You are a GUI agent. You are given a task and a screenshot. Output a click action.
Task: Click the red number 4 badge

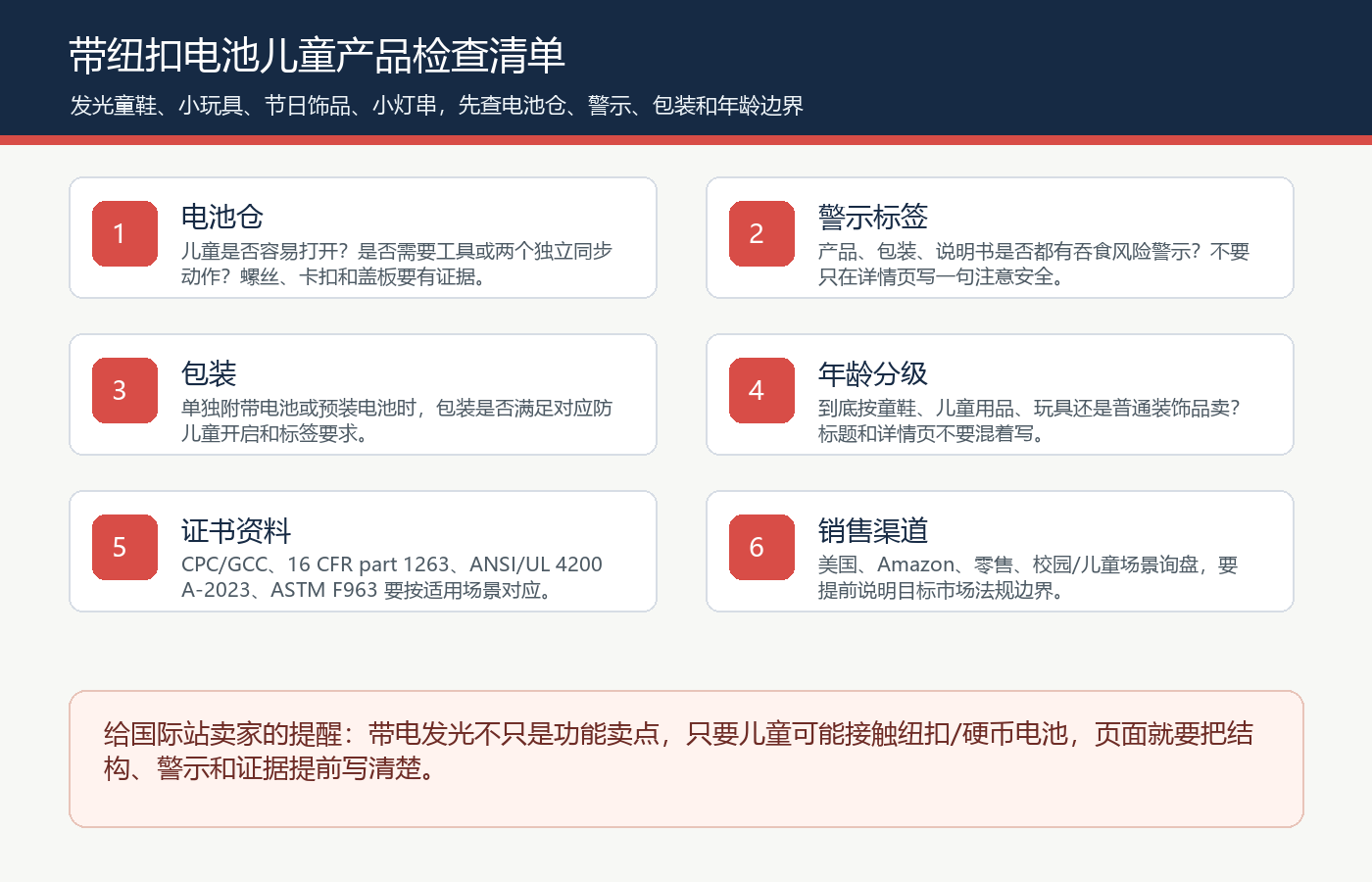tap(761, 390)
